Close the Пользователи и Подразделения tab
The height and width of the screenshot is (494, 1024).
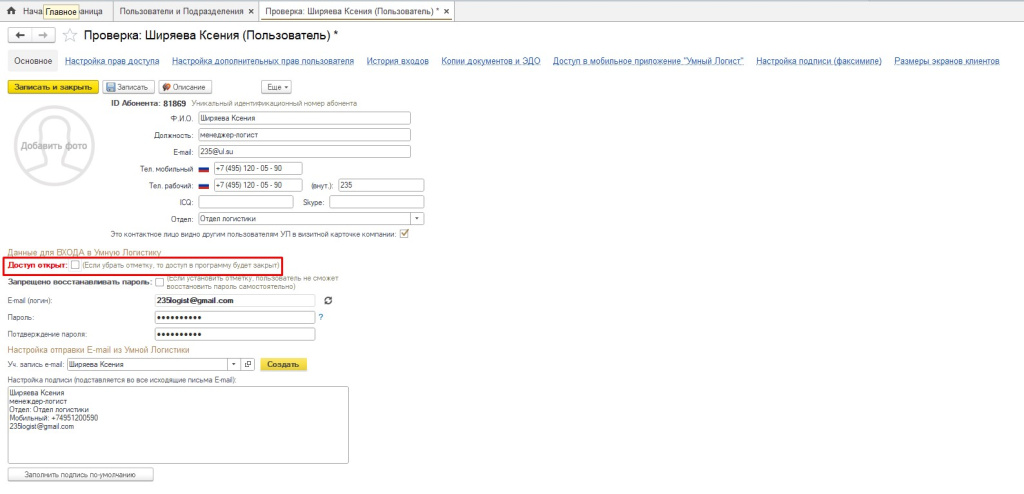[x=252, y=12]
